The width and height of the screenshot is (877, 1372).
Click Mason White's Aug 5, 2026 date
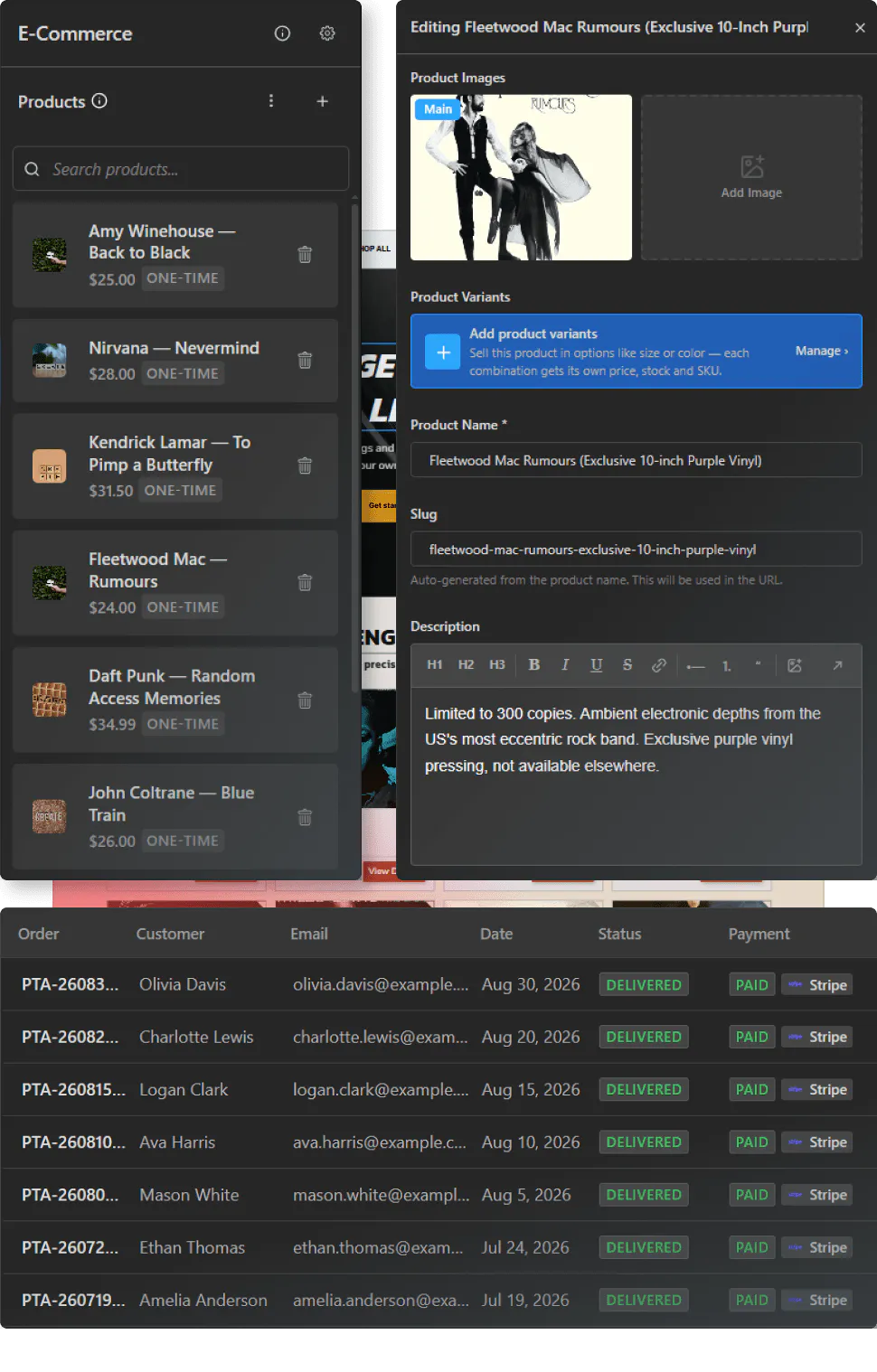pyautogui.click(x=526, y=1194)
